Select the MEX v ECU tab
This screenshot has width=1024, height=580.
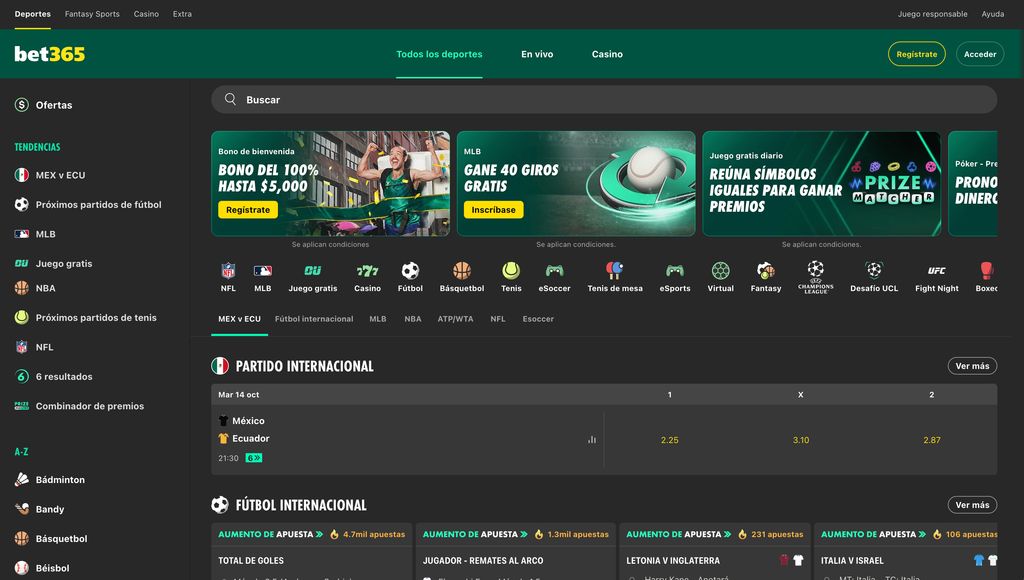tap(239, 319)
